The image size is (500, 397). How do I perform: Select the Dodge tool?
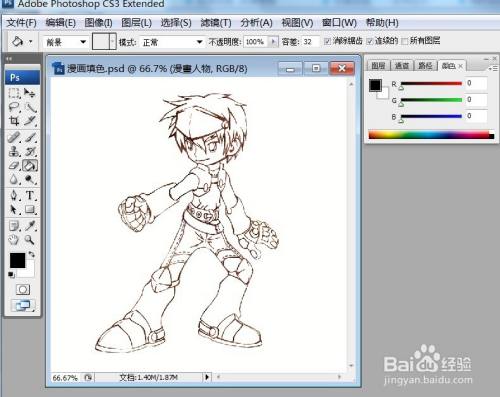pos(30,179)
